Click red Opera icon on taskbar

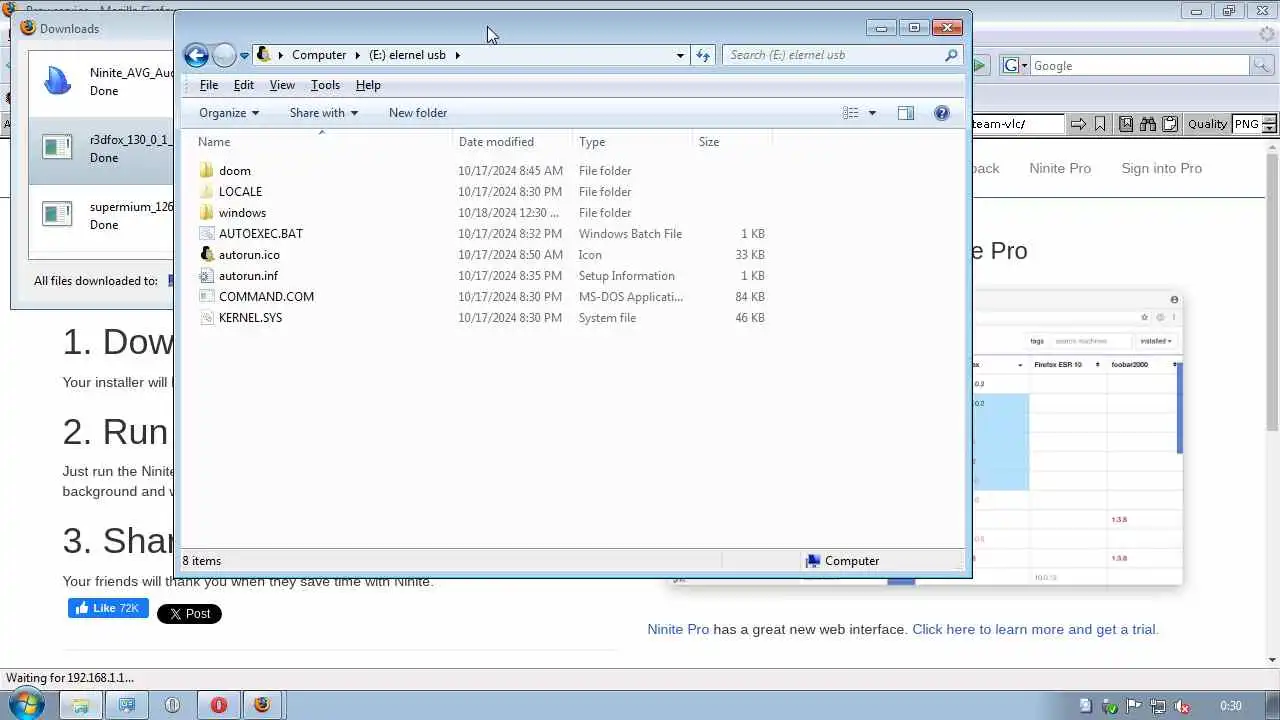pos(219,705)
